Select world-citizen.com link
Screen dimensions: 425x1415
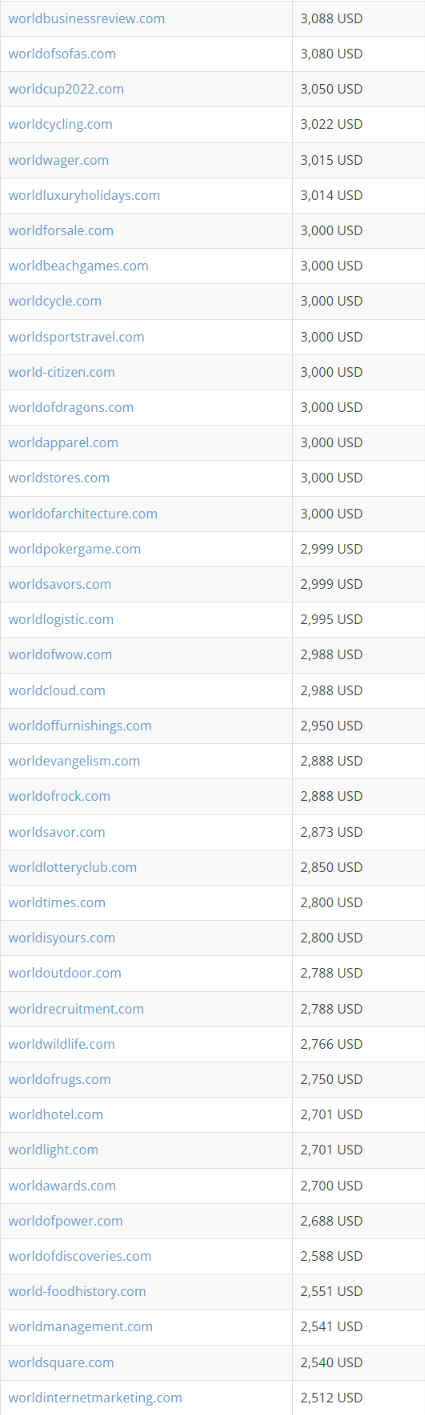click(62, 372)
